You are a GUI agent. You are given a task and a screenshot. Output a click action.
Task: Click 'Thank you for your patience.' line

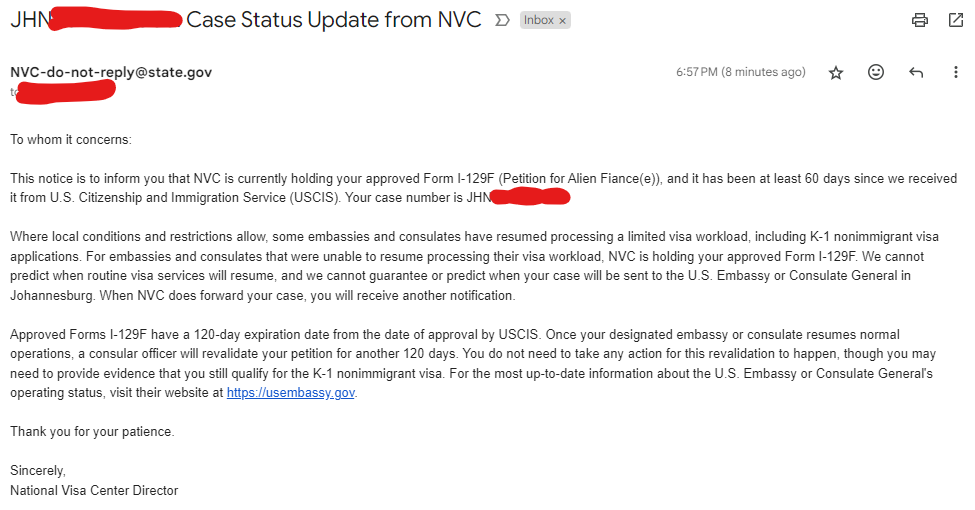click(92, 432)
